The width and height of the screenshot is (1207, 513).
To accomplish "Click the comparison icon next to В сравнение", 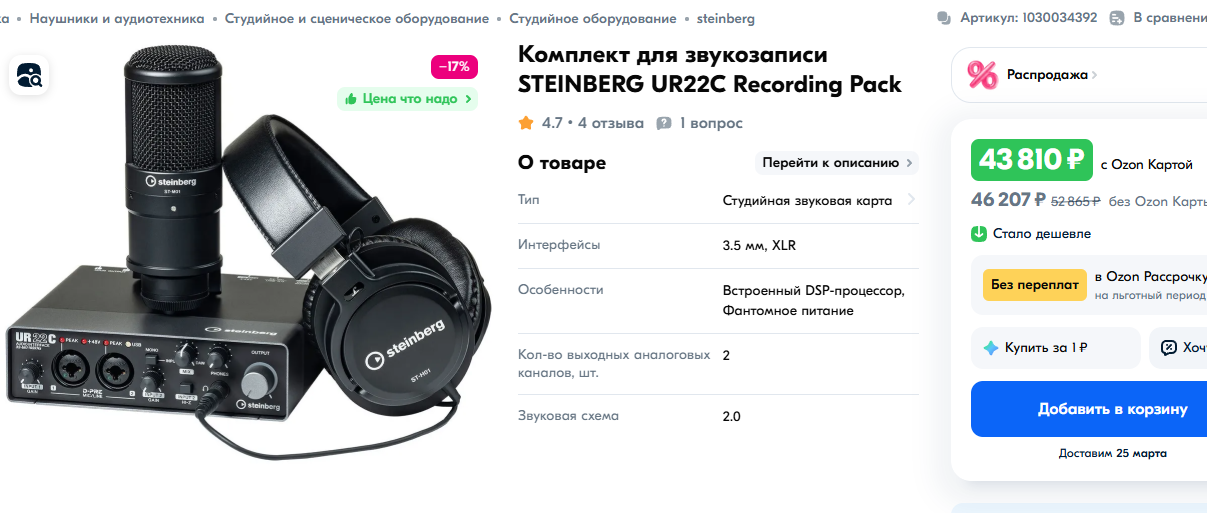I will click(1117, 18).
